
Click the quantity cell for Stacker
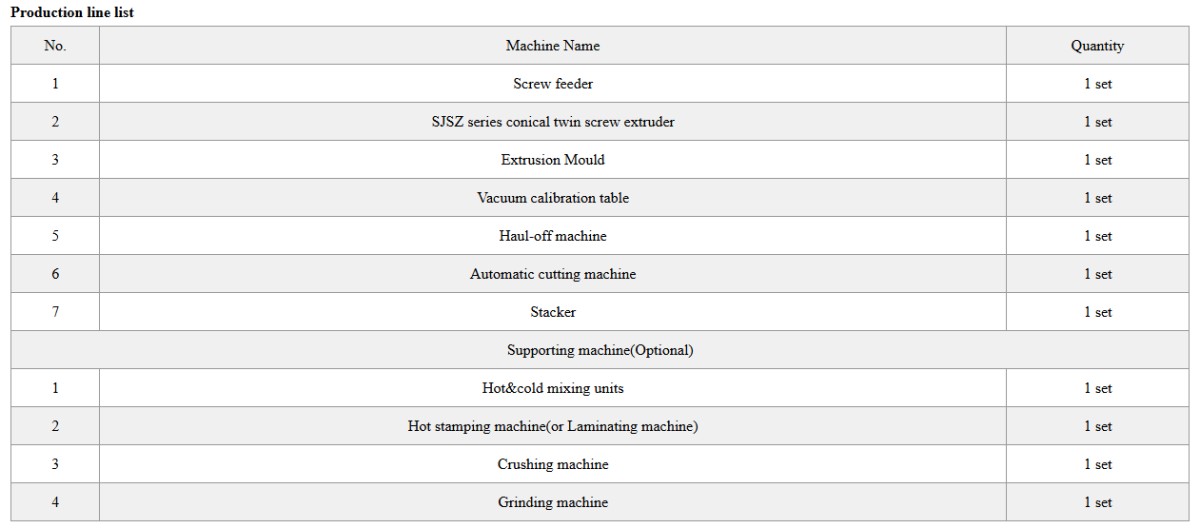[1097, 312]
